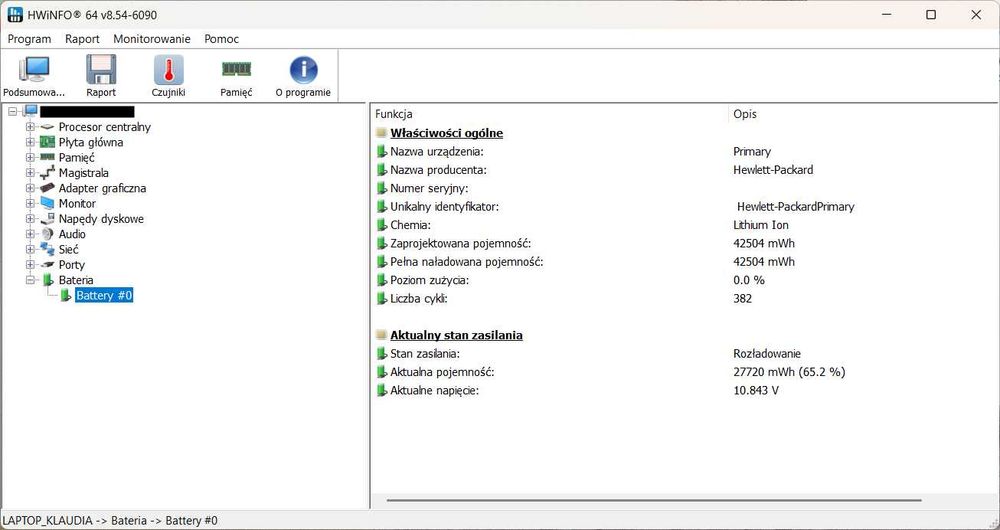The image size is (1000, 530).
Task: Click the Raport floppy disk toolbar icon
Action: (101, 69)
